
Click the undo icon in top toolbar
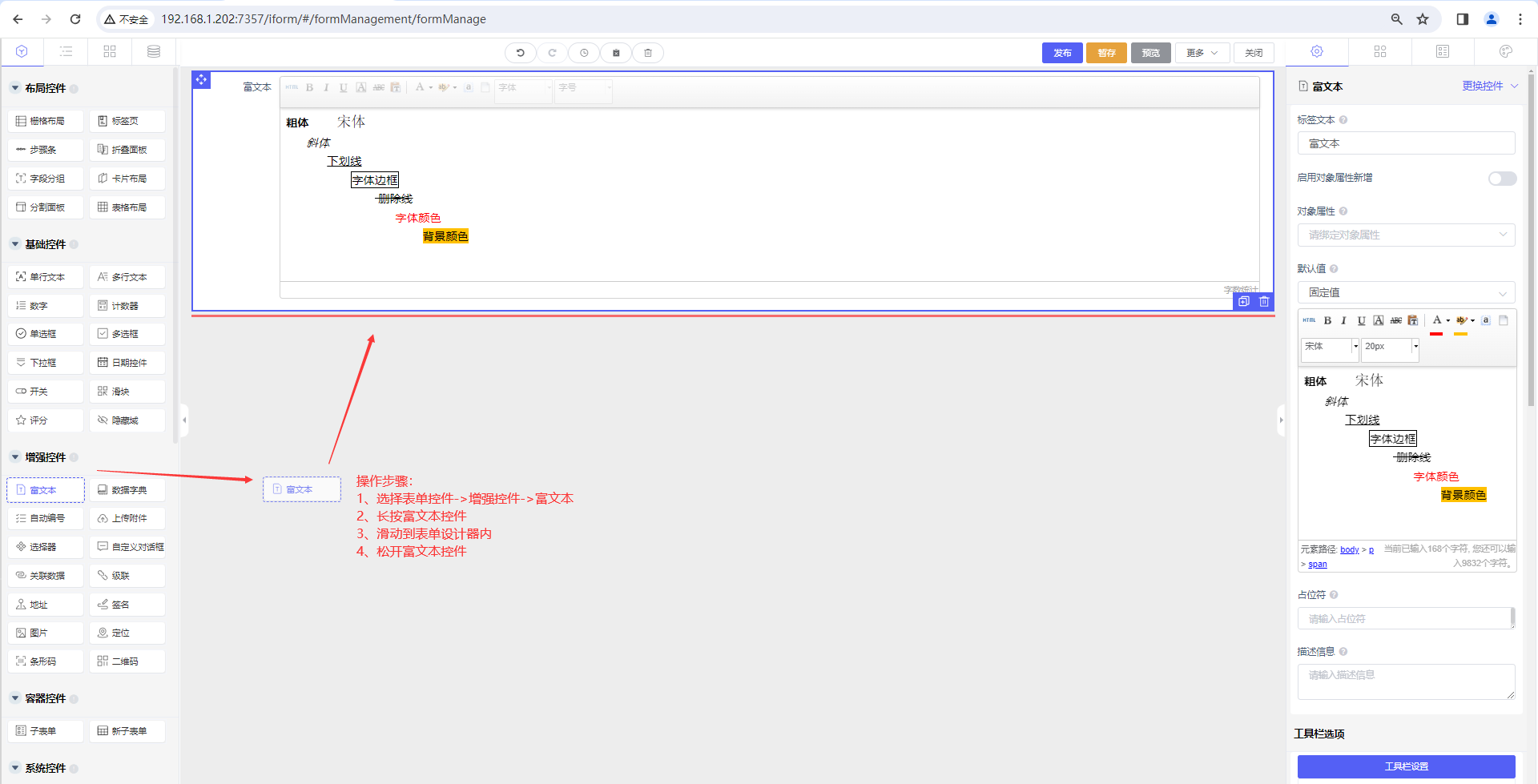pos(520,53)
